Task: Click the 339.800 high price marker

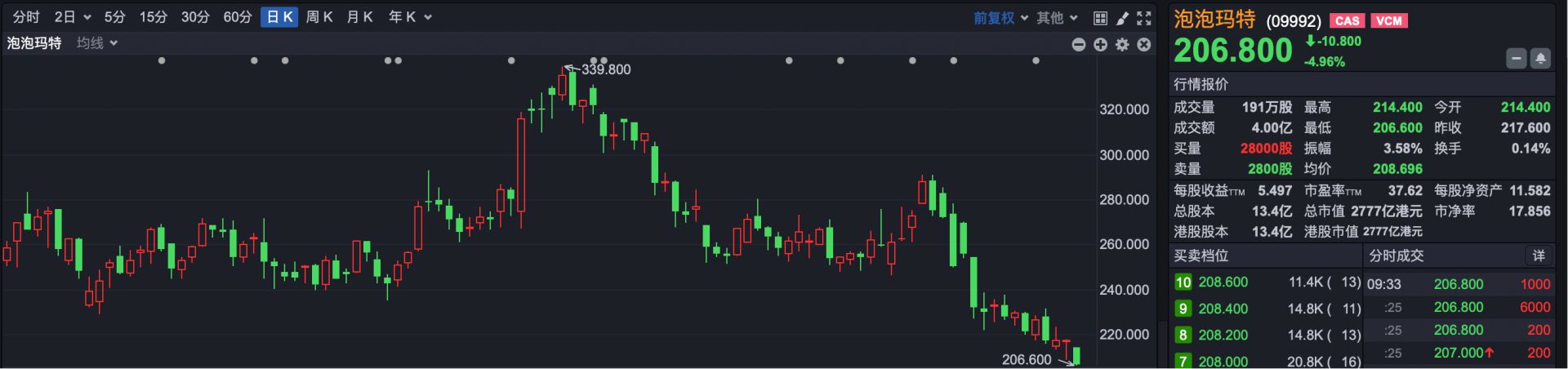Action: [605, 70]
